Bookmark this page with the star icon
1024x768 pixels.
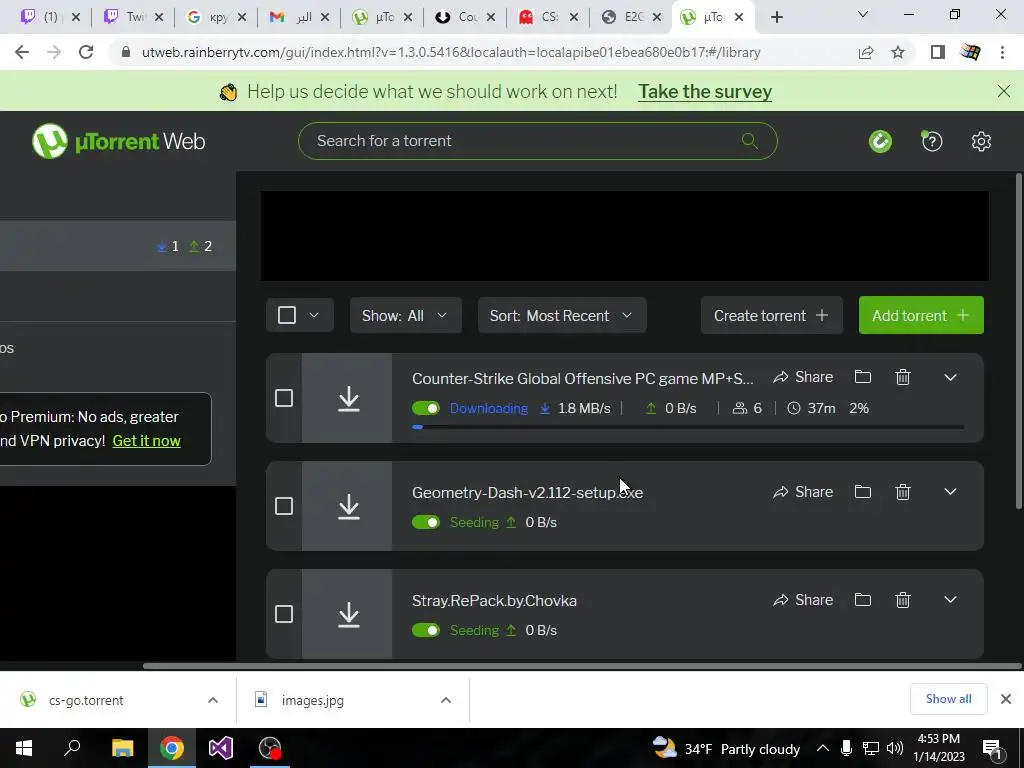(x=898, y=52)
